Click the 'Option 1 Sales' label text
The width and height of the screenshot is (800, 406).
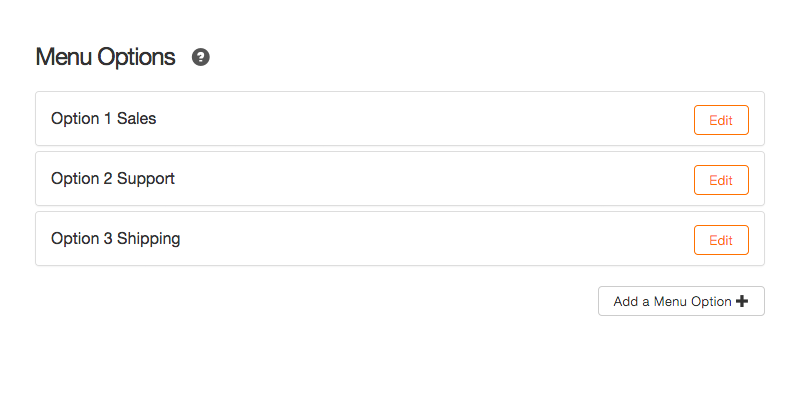tap(104, 118)
